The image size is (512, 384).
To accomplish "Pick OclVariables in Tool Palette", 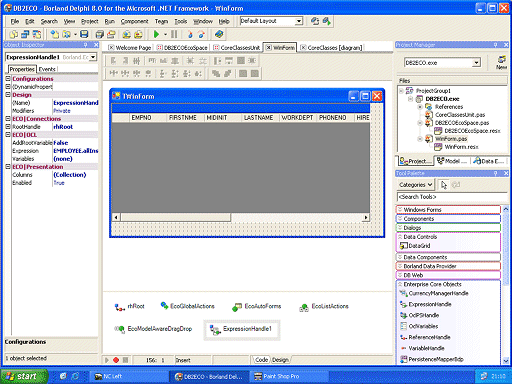I will 419,326.
